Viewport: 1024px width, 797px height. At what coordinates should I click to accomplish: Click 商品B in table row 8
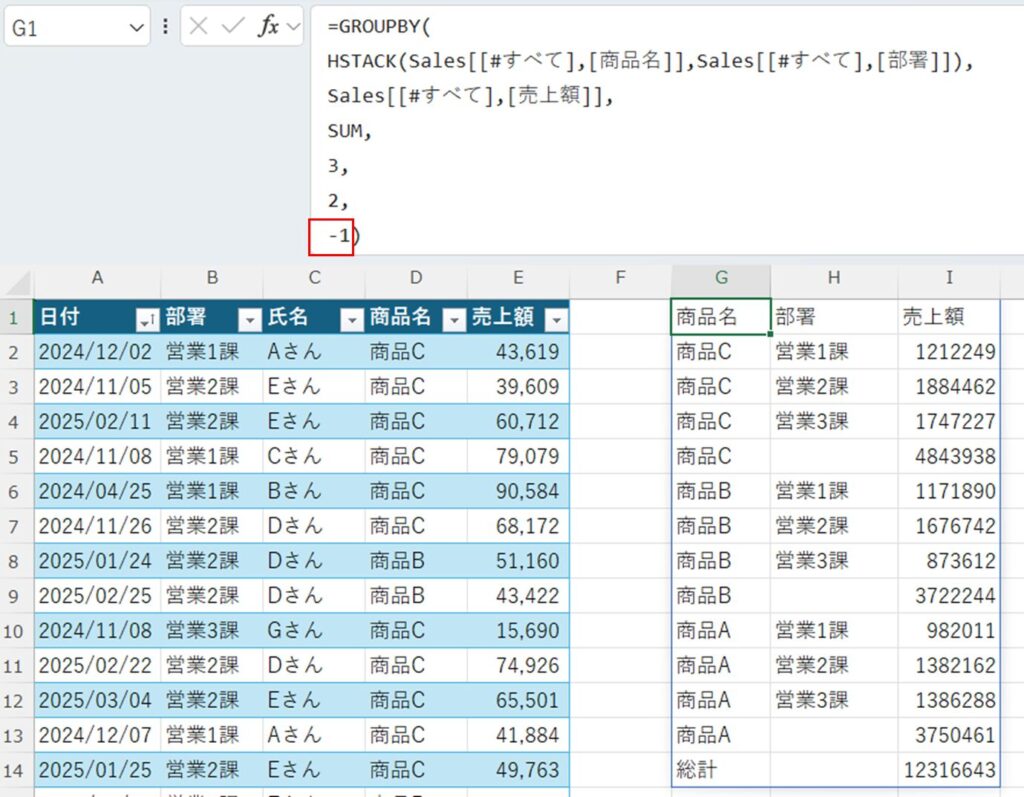[x=416, y=561]
